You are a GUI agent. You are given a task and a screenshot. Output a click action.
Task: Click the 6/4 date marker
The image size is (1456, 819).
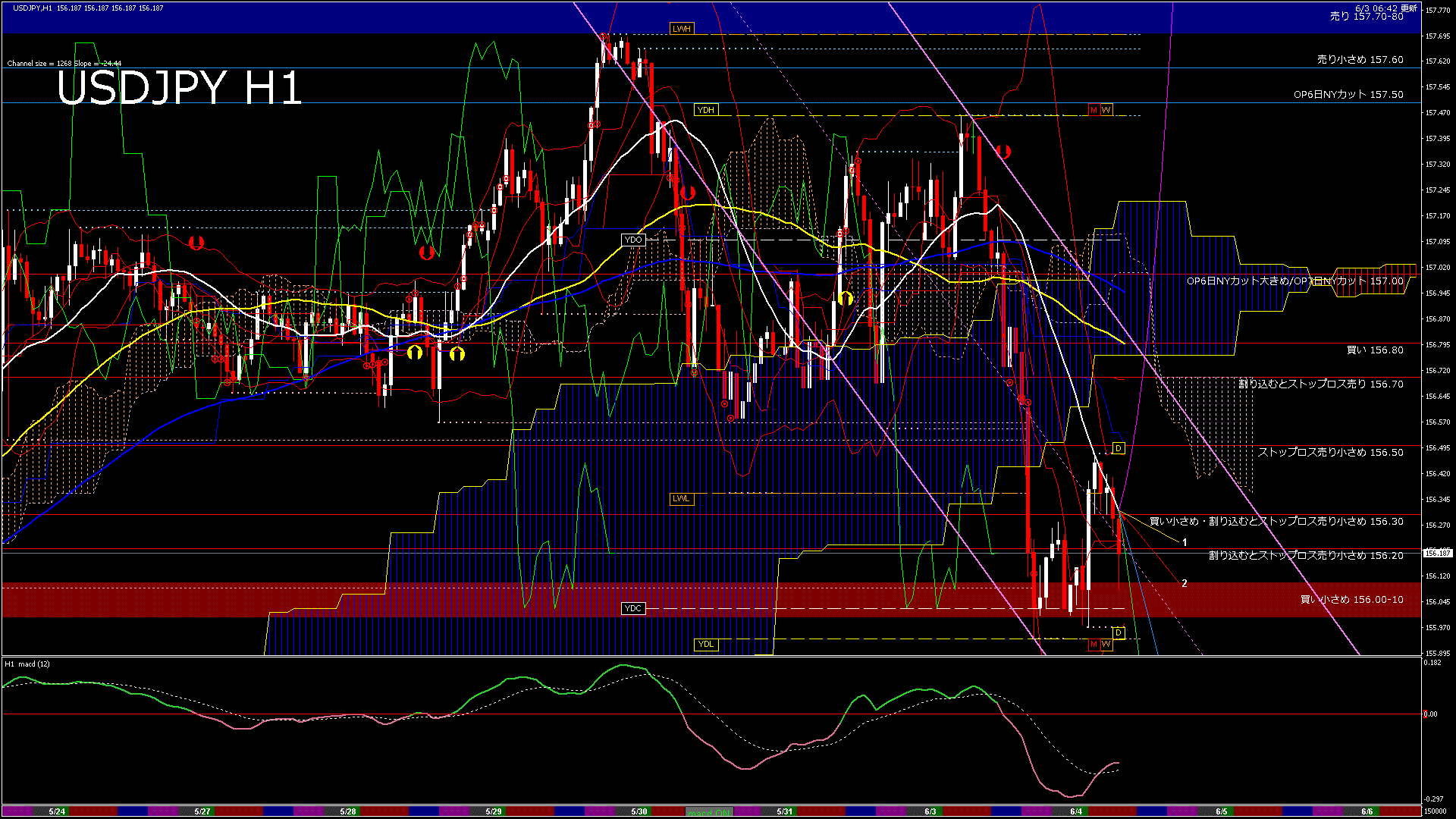coord(1076,811)
